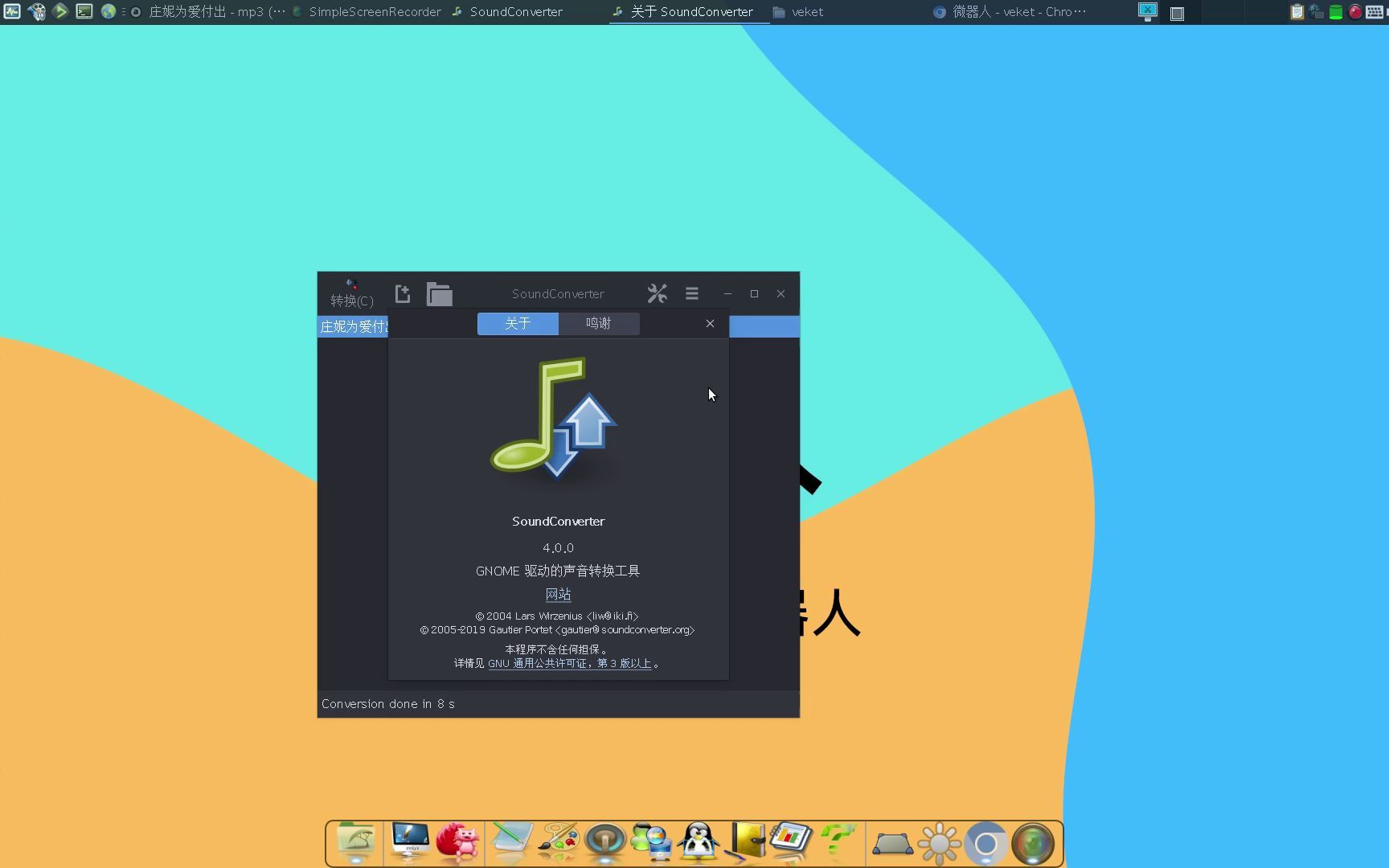The height and width of the screenshot is (868, 1389).
Task: Click the show desktop monitor icon in panel
Action: click(1148, 11)
